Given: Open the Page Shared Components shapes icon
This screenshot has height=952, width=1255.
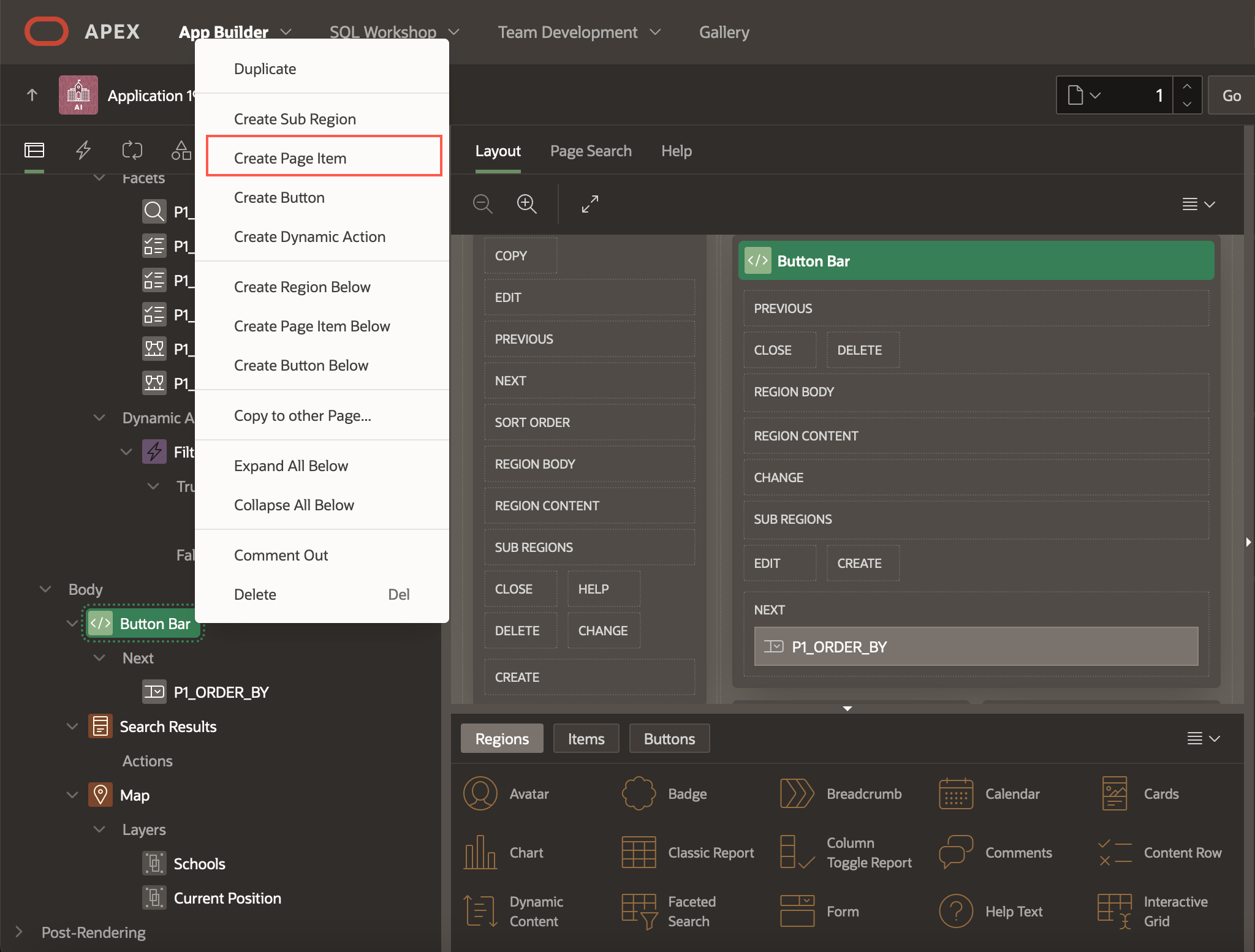Looking at the screenshot, I should pyautogui.click(x=181, y=150).
